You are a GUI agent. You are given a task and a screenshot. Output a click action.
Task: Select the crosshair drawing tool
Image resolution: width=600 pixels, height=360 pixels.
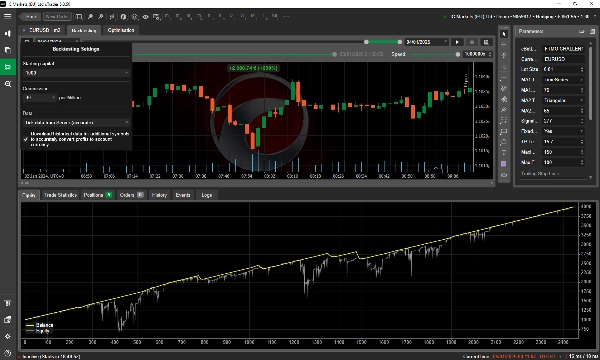504,45
